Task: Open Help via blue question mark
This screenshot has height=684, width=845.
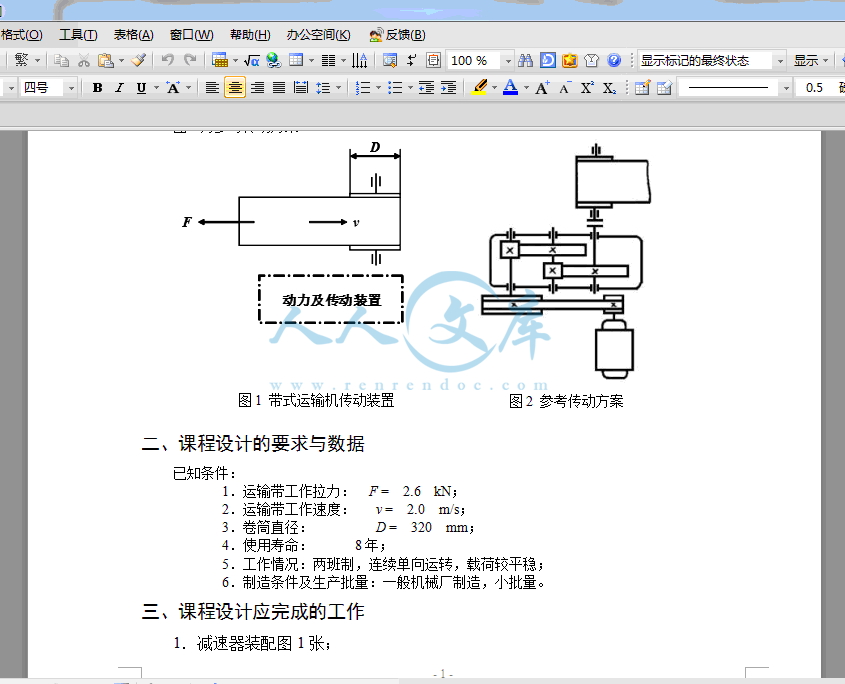Action: (x=614, y=60)
